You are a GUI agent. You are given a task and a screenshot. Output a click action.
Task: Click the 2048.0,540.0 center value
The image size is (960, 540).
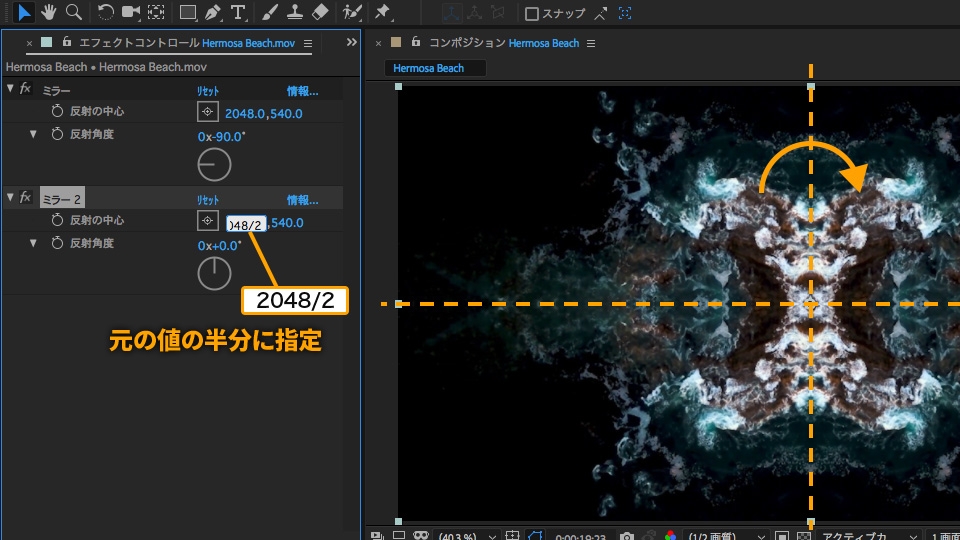coord(263,113)
